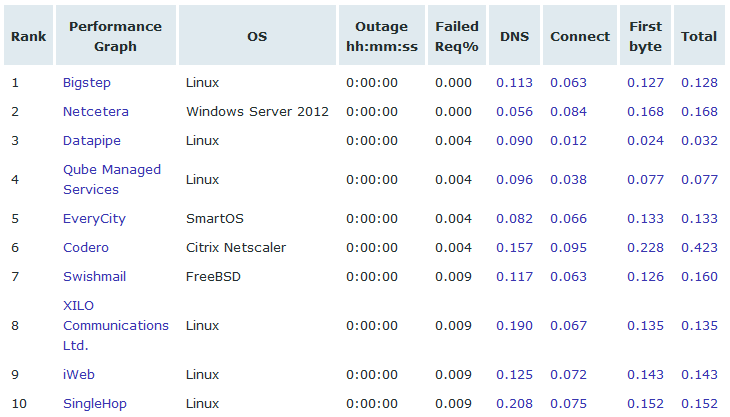The width and height of the screenshot is (730, 417).
Task: Open the Codero performance graph link
Action: [x=86, y=248]
